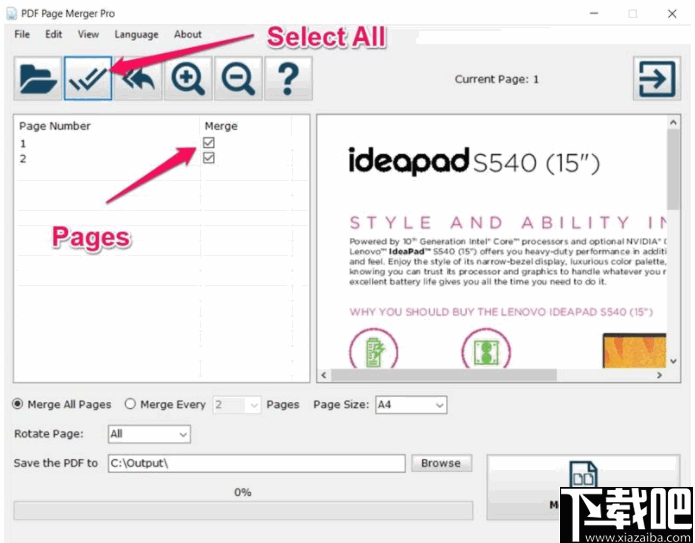Click the double-arrow undo icon in the toolbar
The width and height of the screenshot is (695, 543).
tap(138, 78)
